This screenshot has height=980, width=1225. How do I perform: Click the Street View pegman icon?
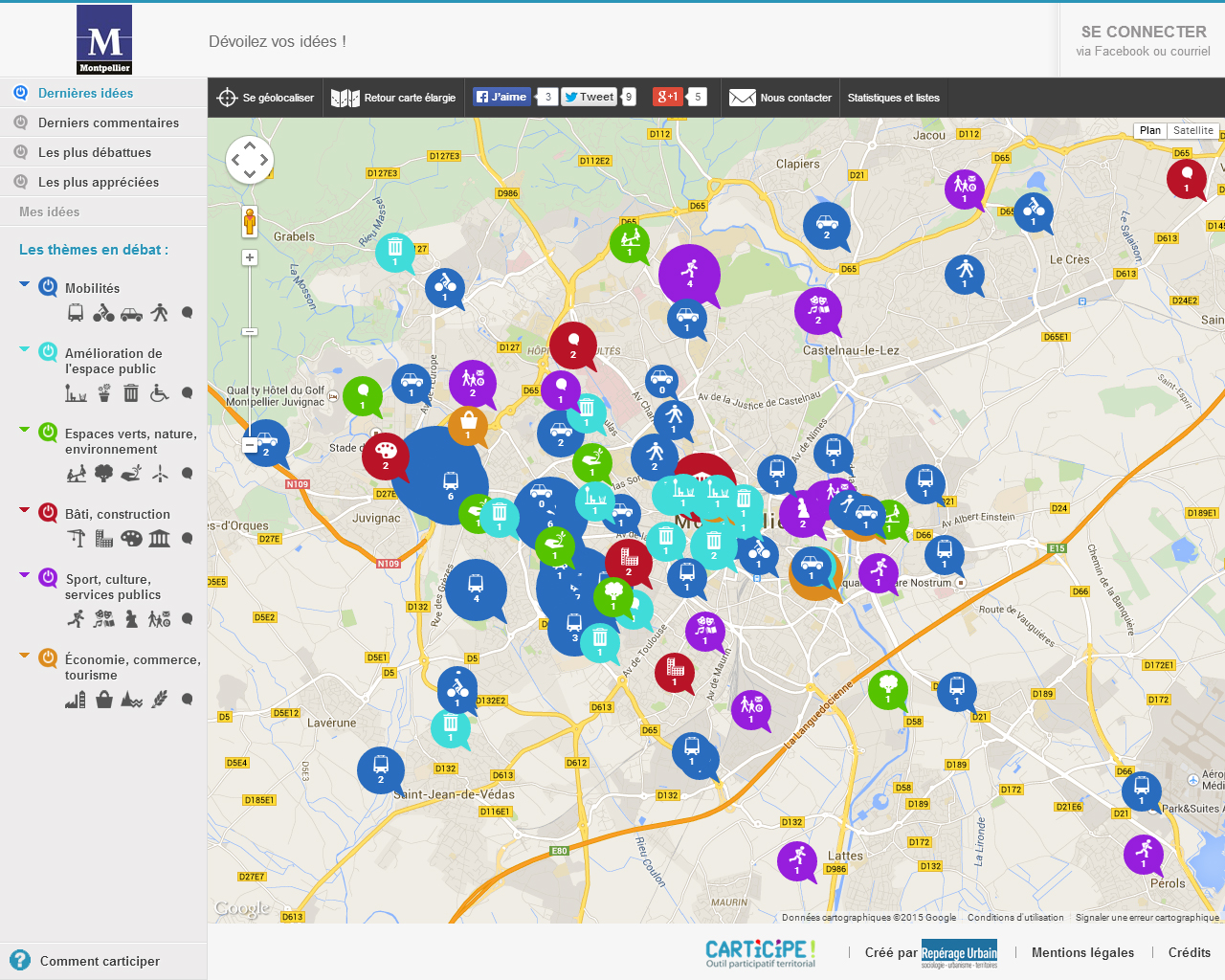click(250, 222)
